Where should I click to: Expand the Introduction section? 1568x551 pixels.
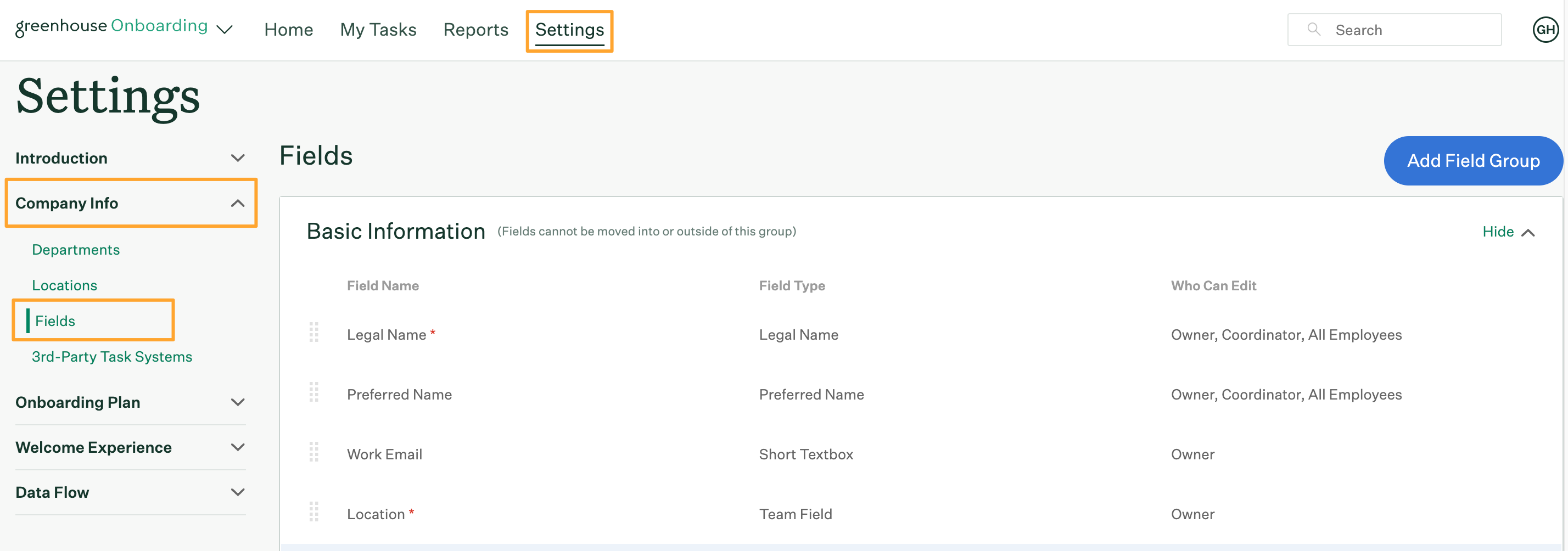tap(130, 158)
